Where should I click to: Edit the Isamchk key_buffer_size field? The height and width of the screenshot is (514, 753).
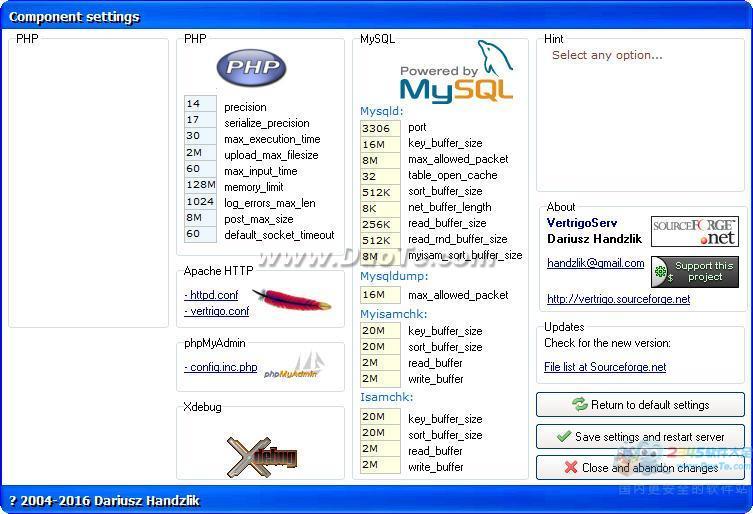tap(380, 416)
